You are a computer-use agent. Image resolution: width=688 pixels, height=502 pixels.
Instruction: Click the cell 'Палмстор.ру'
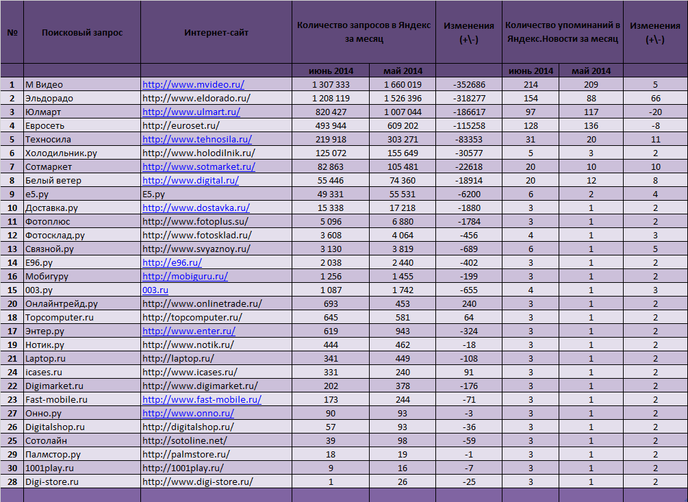coord(82,454)
